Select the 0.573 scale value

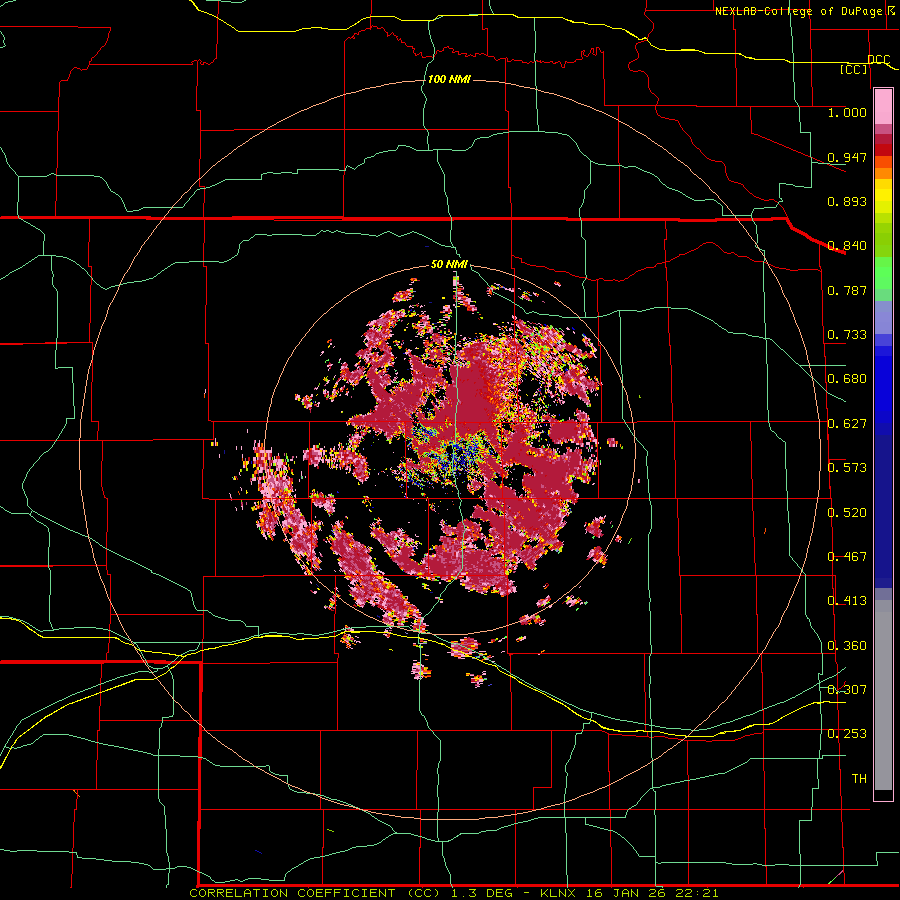click(x=847, y=468)
